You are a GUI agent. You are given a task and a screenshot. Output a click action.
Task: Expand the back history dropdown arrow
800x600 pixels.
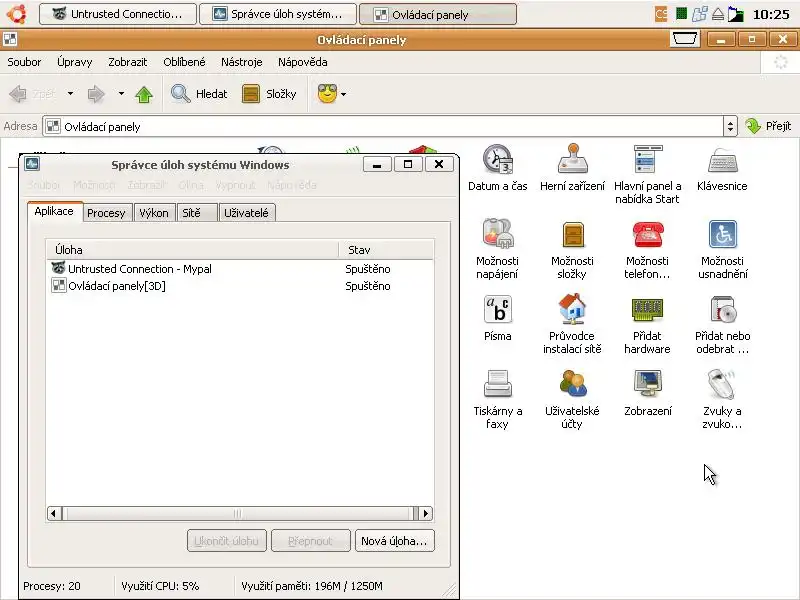point(70,93)
